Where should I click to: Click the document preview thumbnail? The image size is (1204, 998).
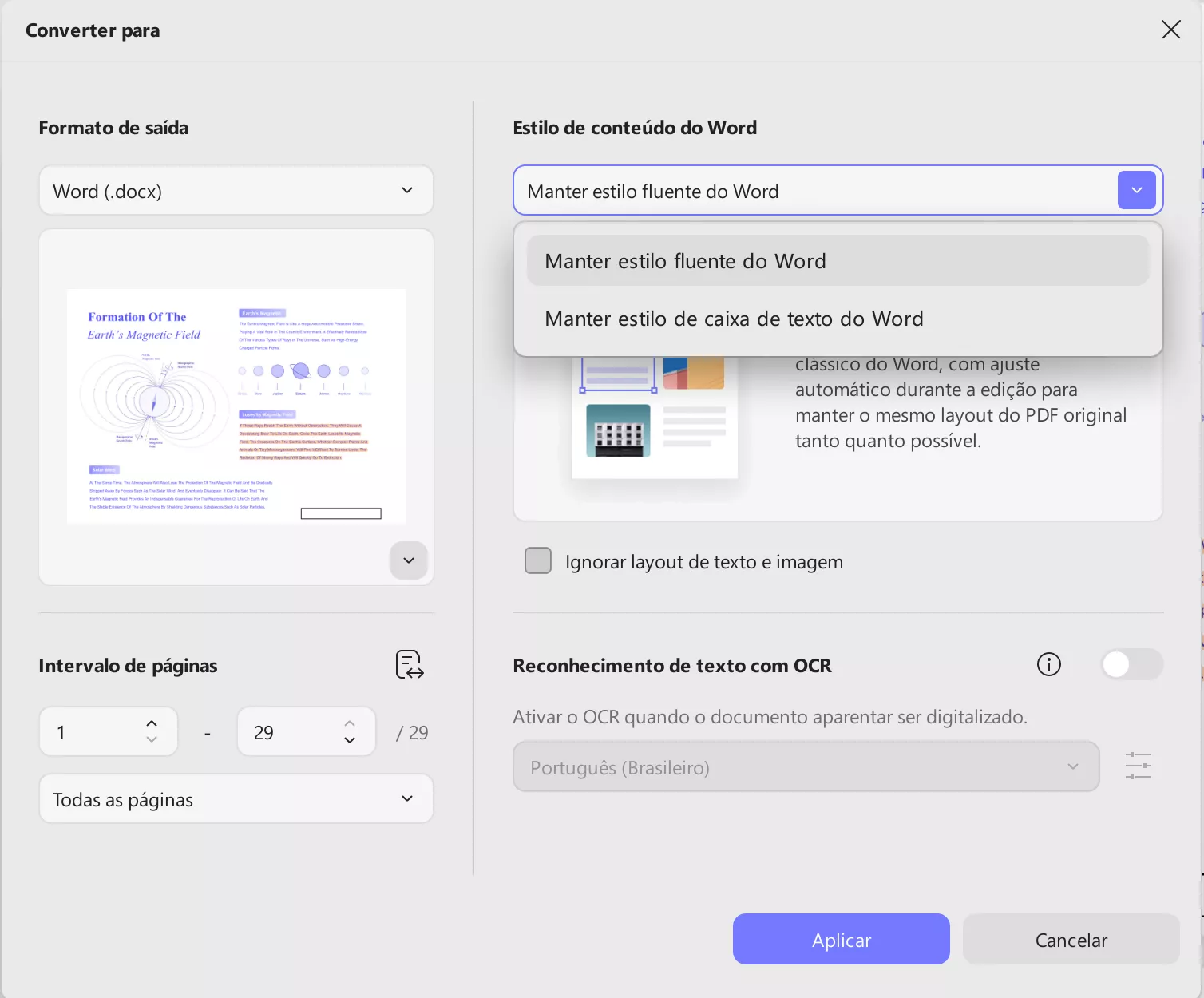(236, 406)
